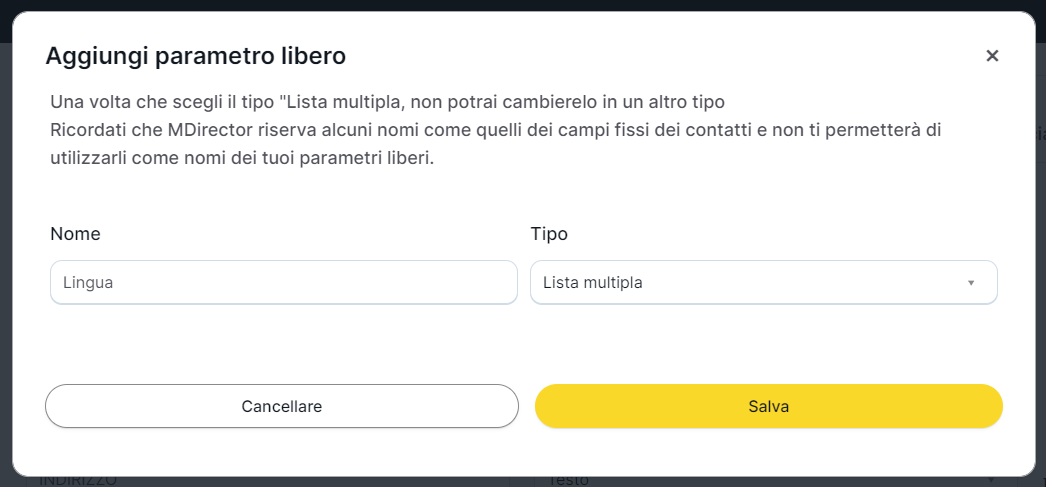Screen dimensions: 1046x487
Task: Click the dark overlay above the dialog
Action: (523, 5)
